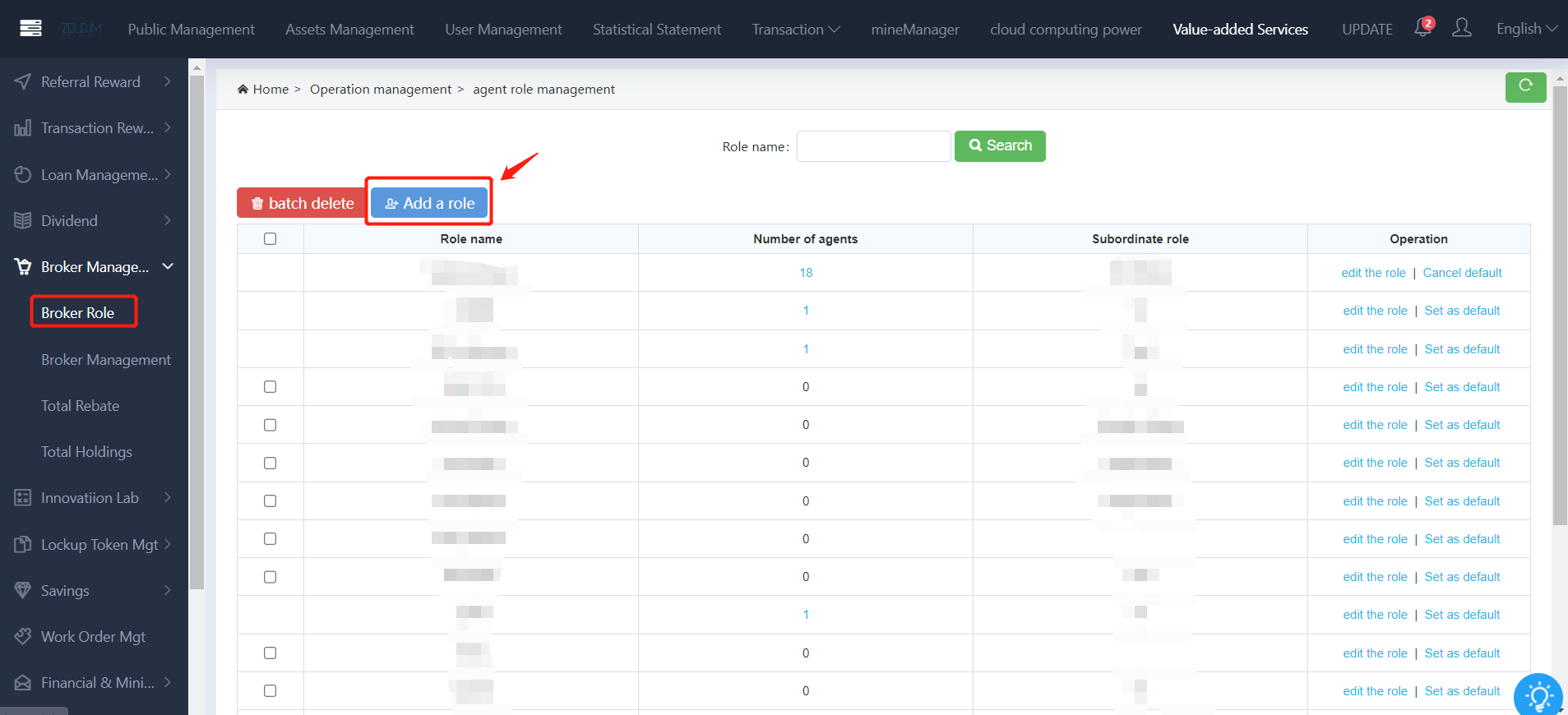
Task: Open the User Management menu
Action: point(503,29)
